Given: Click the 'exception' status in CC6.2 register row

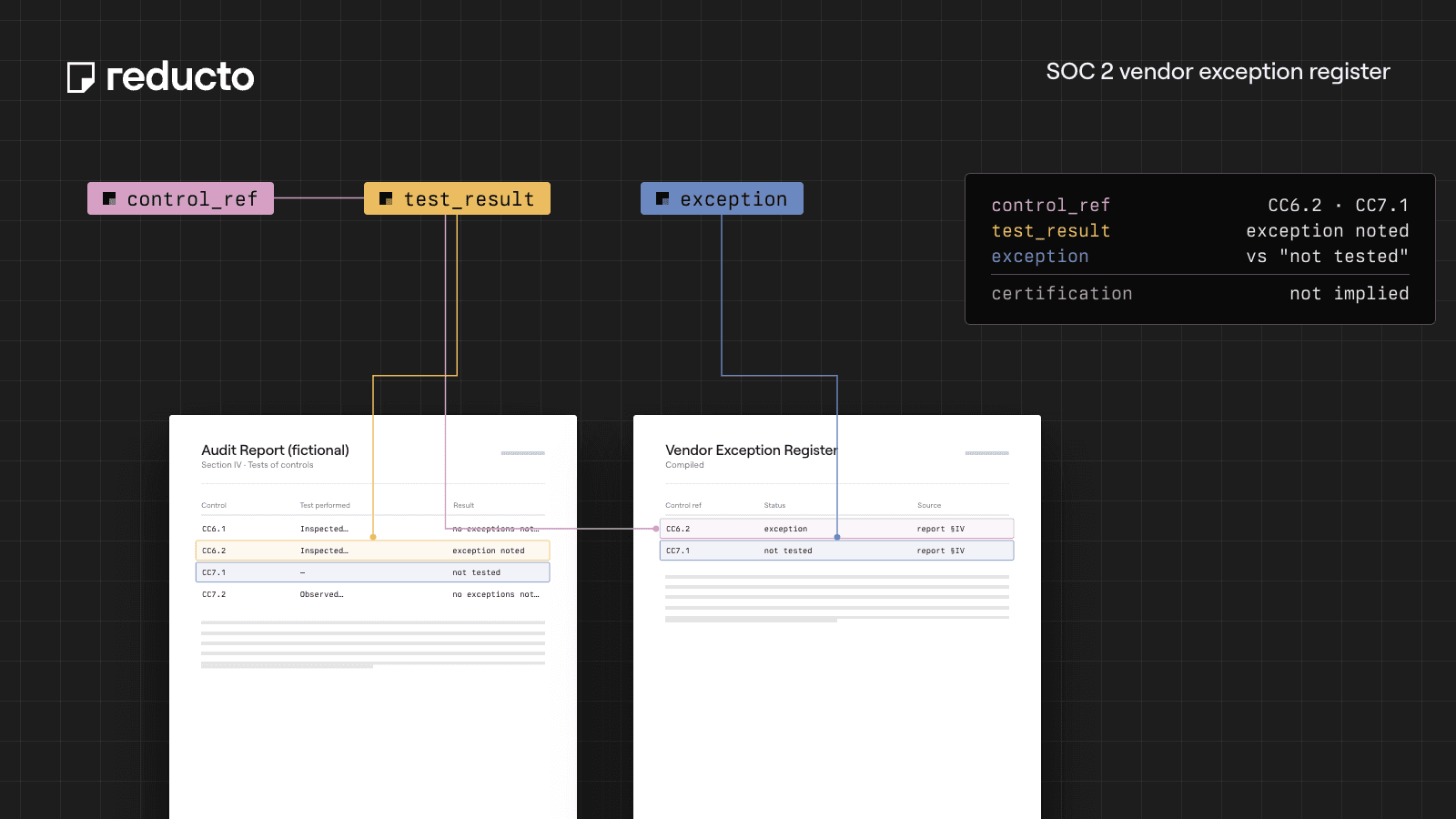Looking at the screenshot, I should click(785, 529).
